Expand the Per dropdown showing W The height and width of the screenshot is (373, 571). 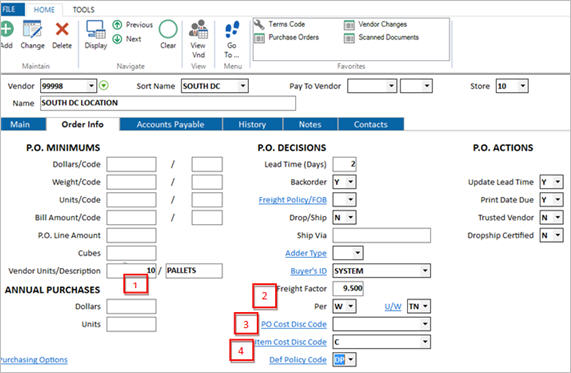point(350,306)
